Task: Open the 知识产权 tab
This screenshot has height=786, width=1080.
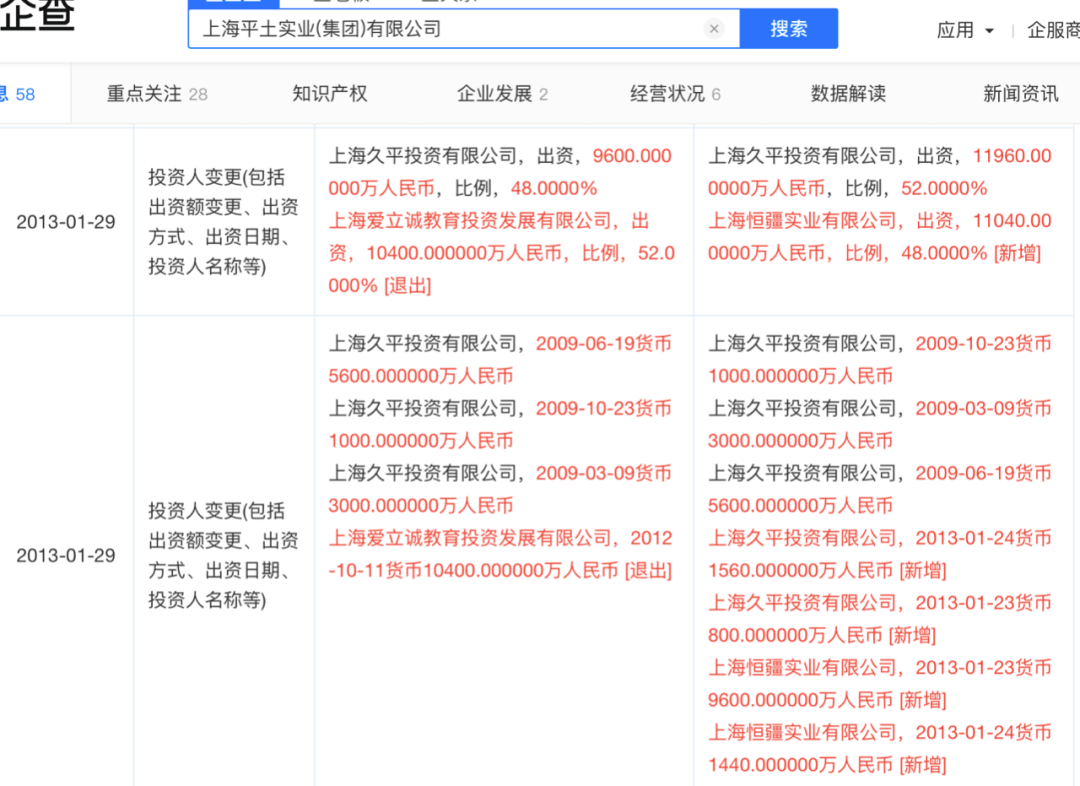Action: point(330,94)
